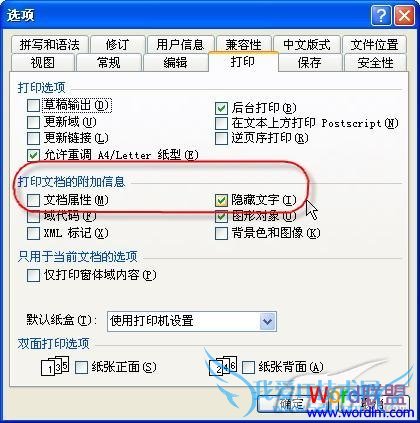Viewport: 420px width, 423px height.
Task: Check the XML 标记 checkbox
Action: (x=33, y=233)
